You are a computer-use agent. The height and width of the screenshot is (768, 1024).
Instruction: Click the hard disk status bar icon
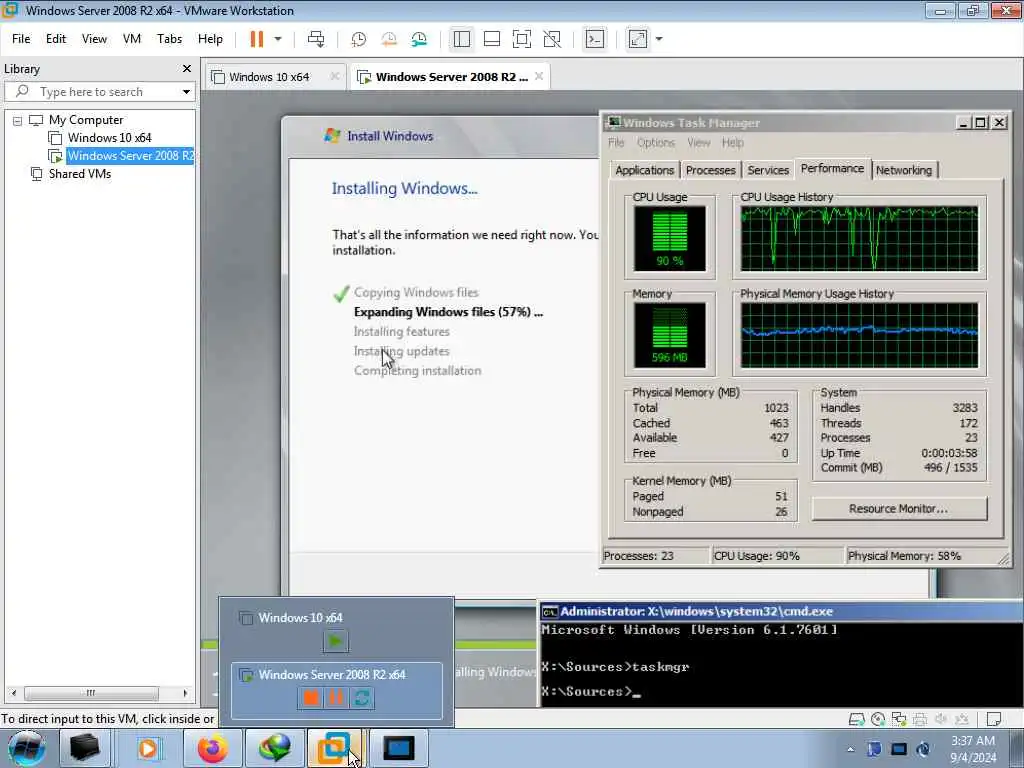pyautogui.click(x=856, y=719)
